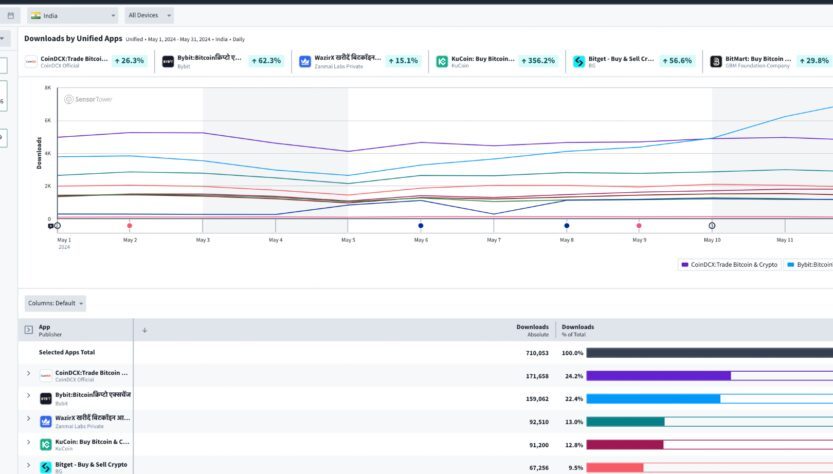Viewport: 833px width, 474px height.
Task: Click the WazirX app icon in summary strip
Action: 305,62
